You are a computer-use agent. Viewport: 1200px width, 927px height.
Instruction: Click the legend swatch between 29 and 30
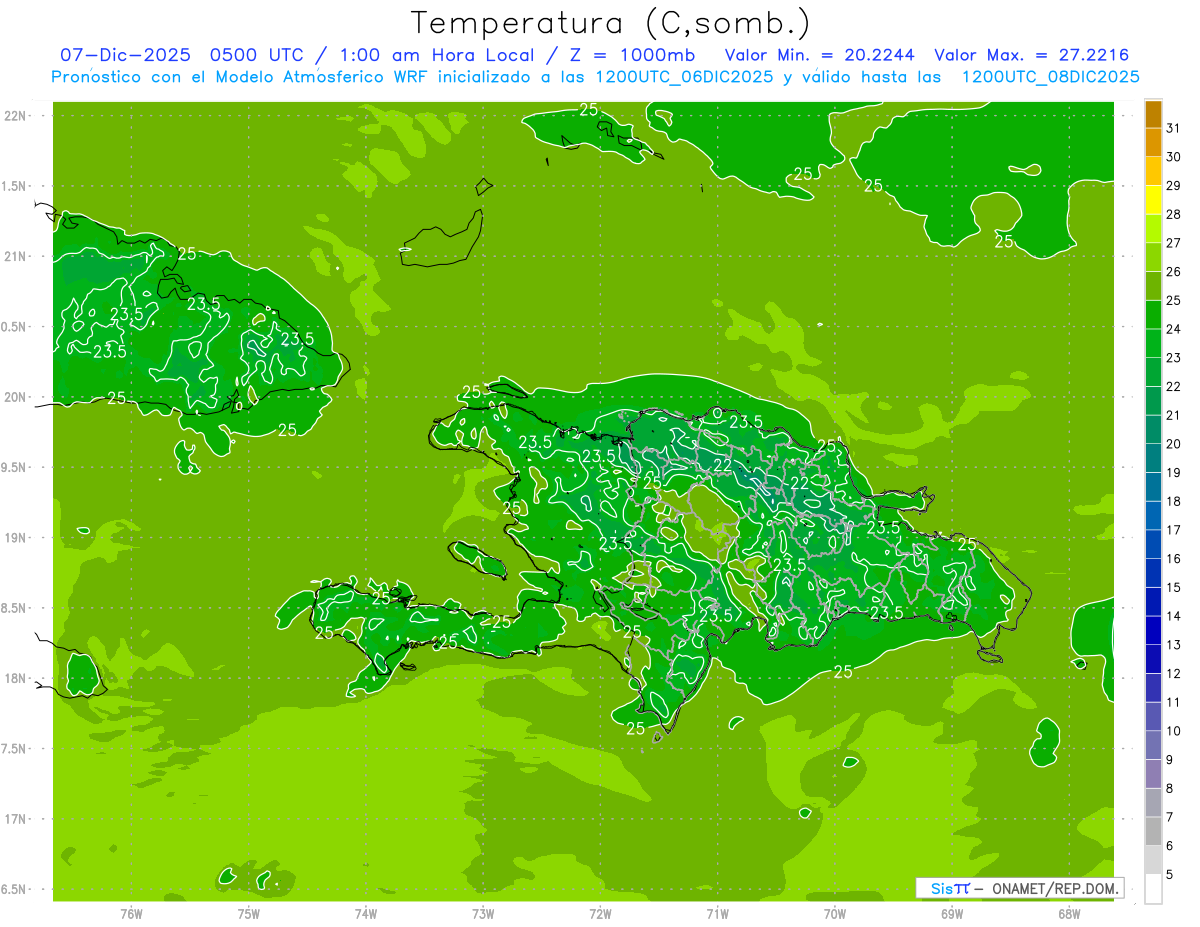click(1153, 172)
